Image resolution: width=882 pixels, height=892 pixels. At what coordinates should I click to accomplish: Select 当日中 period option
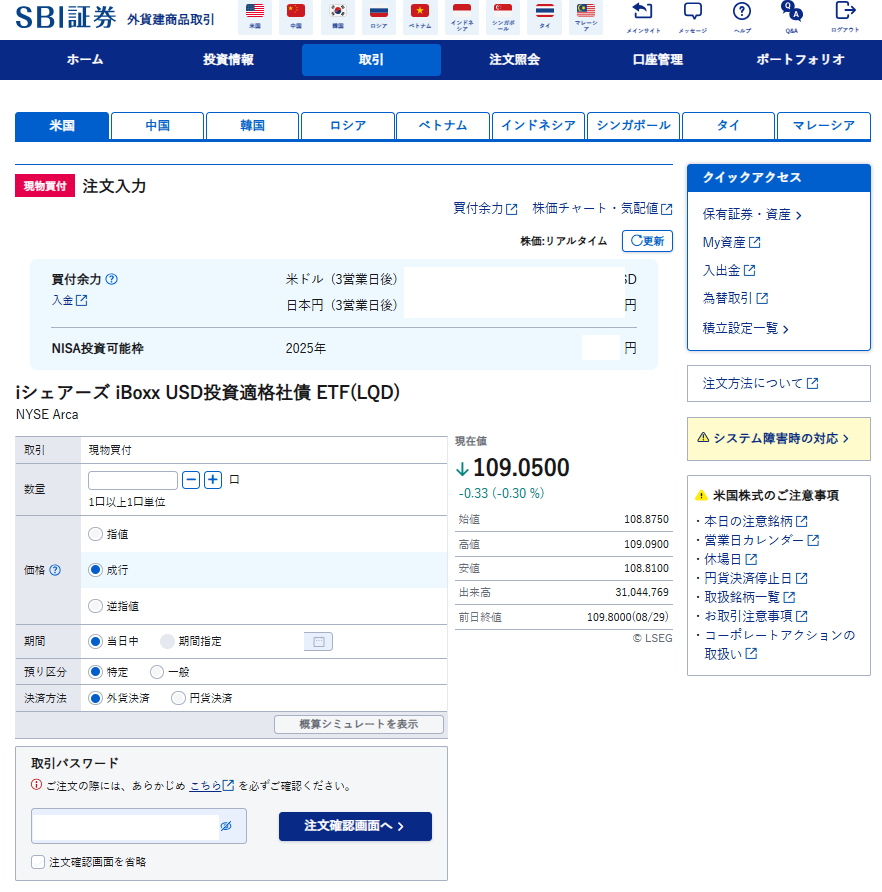point(96,642)
